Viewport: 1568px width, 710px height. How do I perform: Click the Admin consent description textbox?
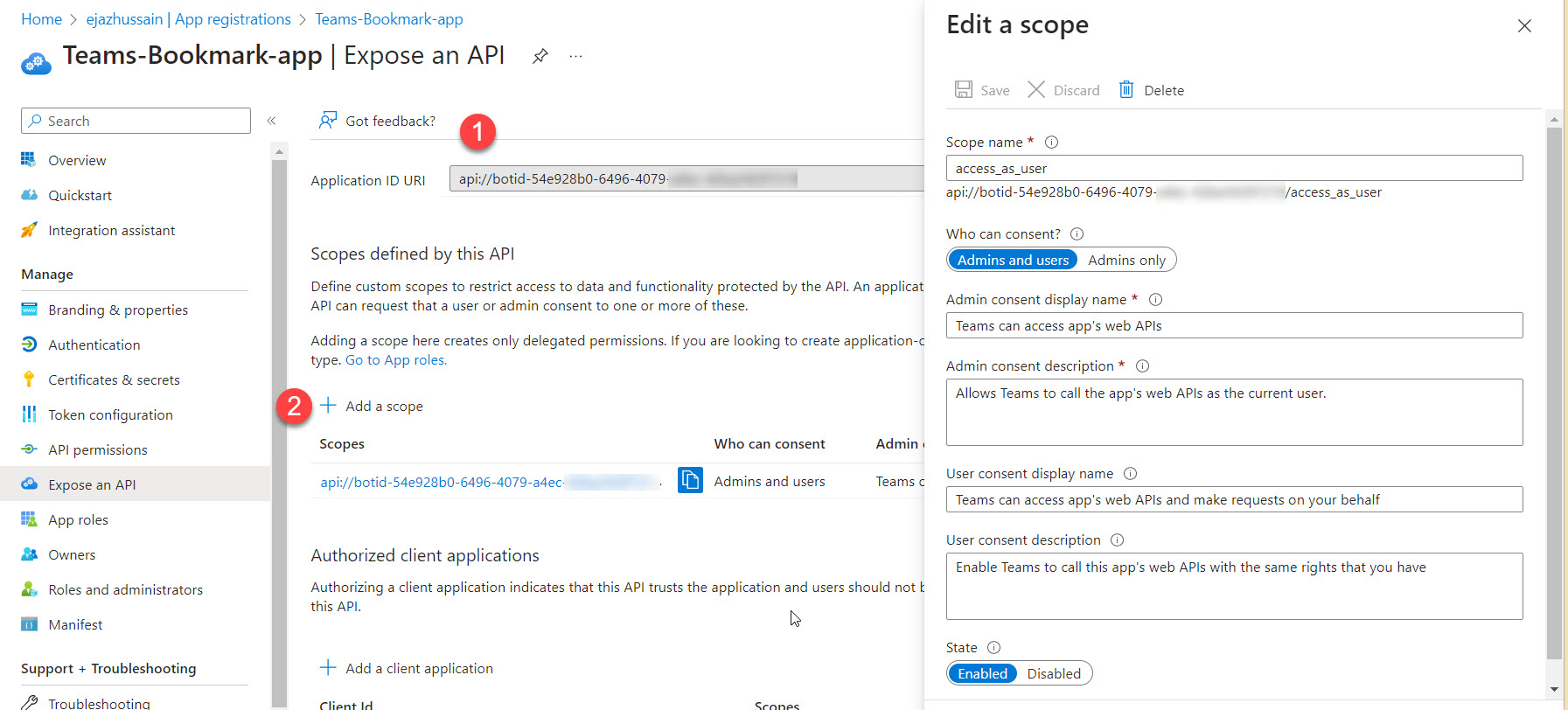tap(1234, 412)
